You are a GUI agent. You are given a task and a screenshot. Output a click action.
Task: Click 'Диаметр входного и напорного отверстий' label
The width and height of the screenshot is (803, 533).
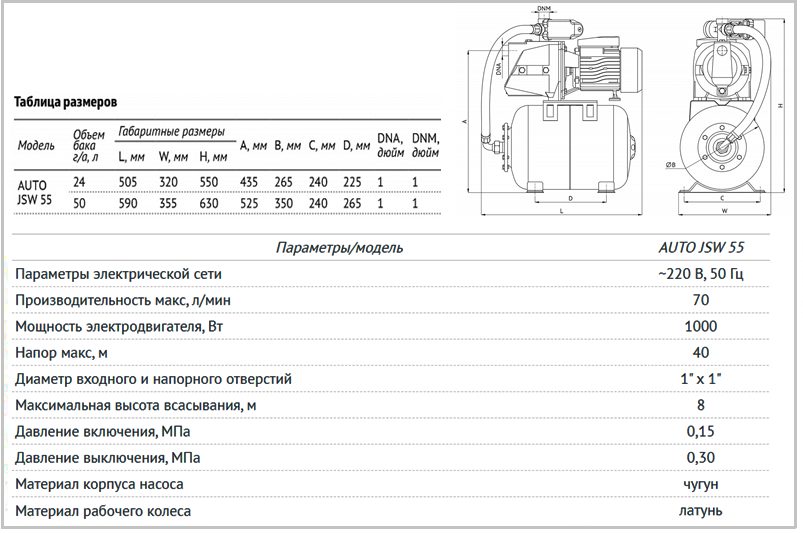tap(153, 379)
